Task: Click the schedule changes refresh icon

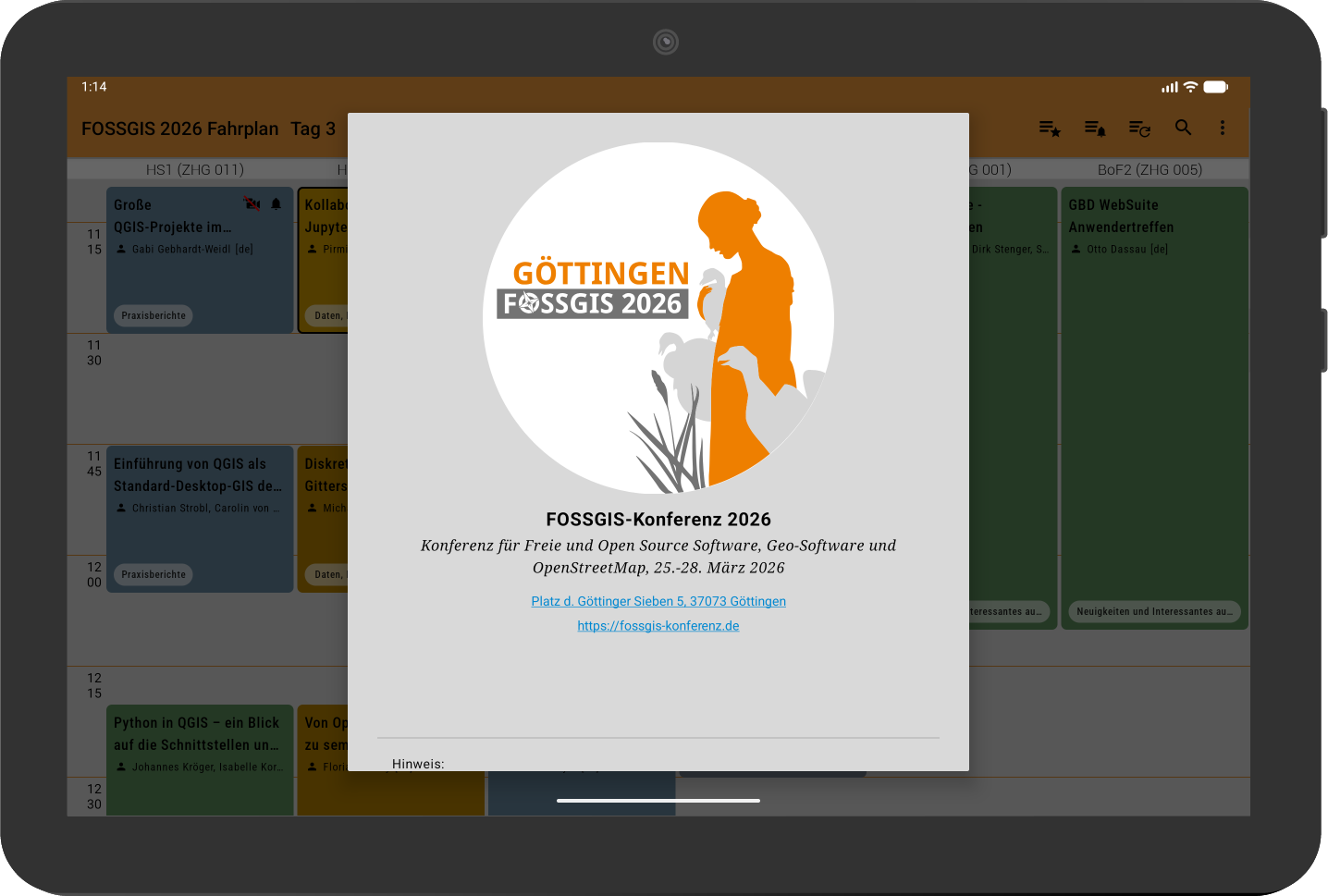Action: click(1139, 129)
